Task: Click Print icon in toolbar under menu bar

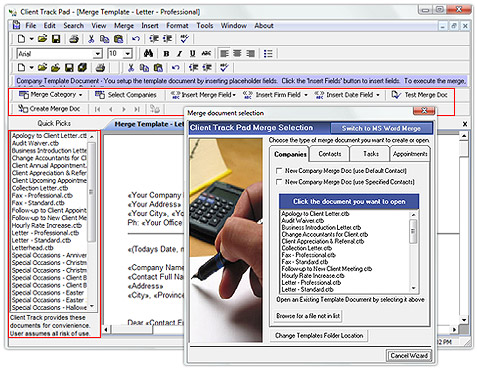Action: pos(74,39)
